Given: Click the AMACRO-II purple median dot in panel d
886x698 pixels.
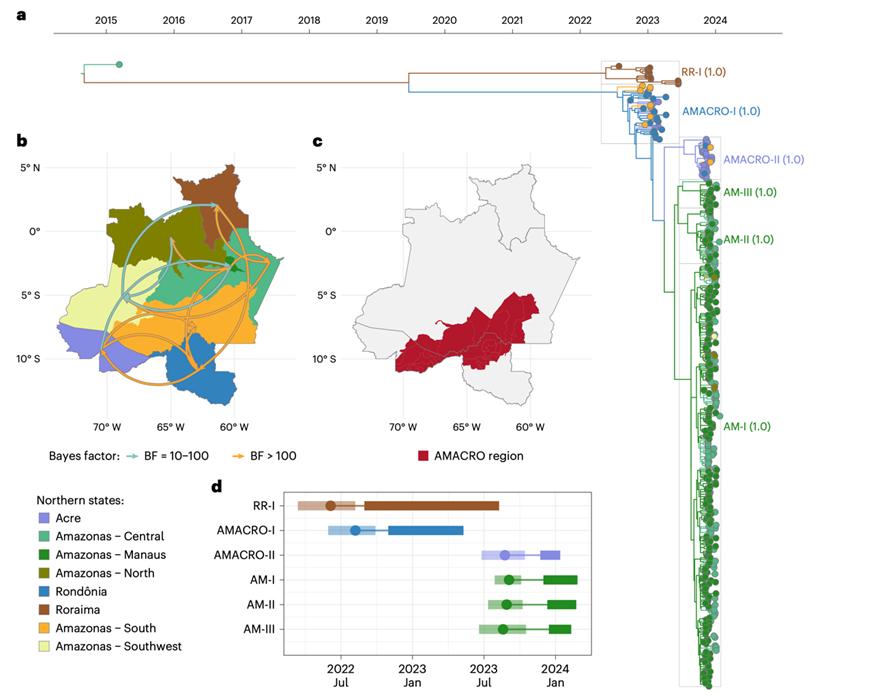Looking at the screenshot, I should click(x=505, y=555).
